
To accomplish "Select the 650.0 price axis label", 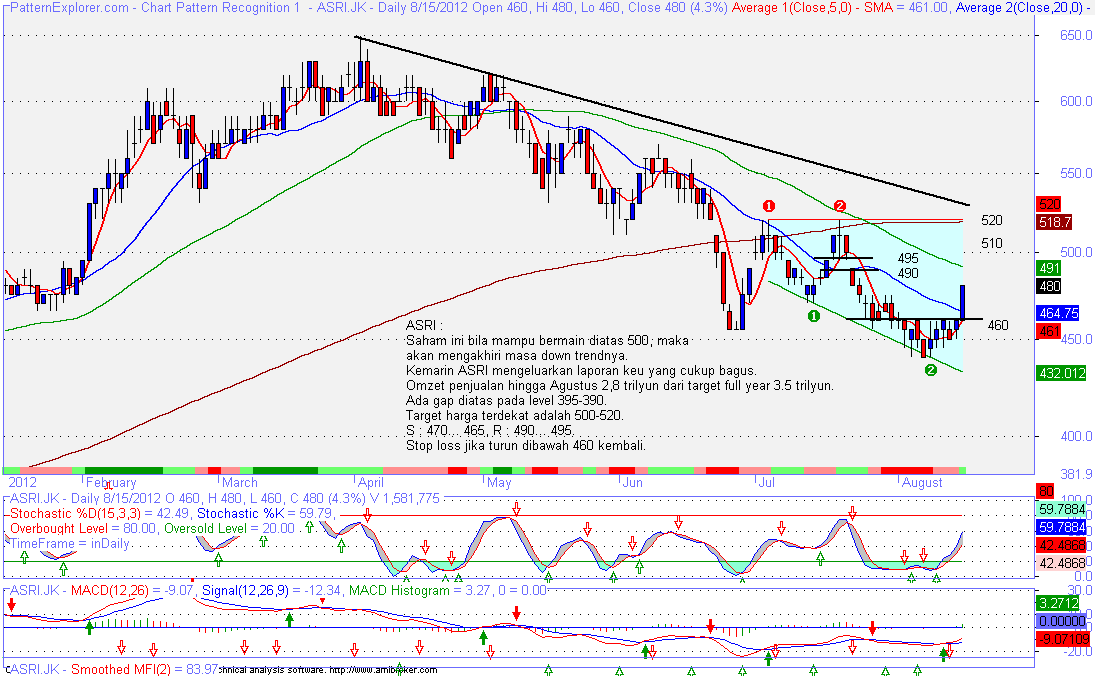I will 1075,35.
